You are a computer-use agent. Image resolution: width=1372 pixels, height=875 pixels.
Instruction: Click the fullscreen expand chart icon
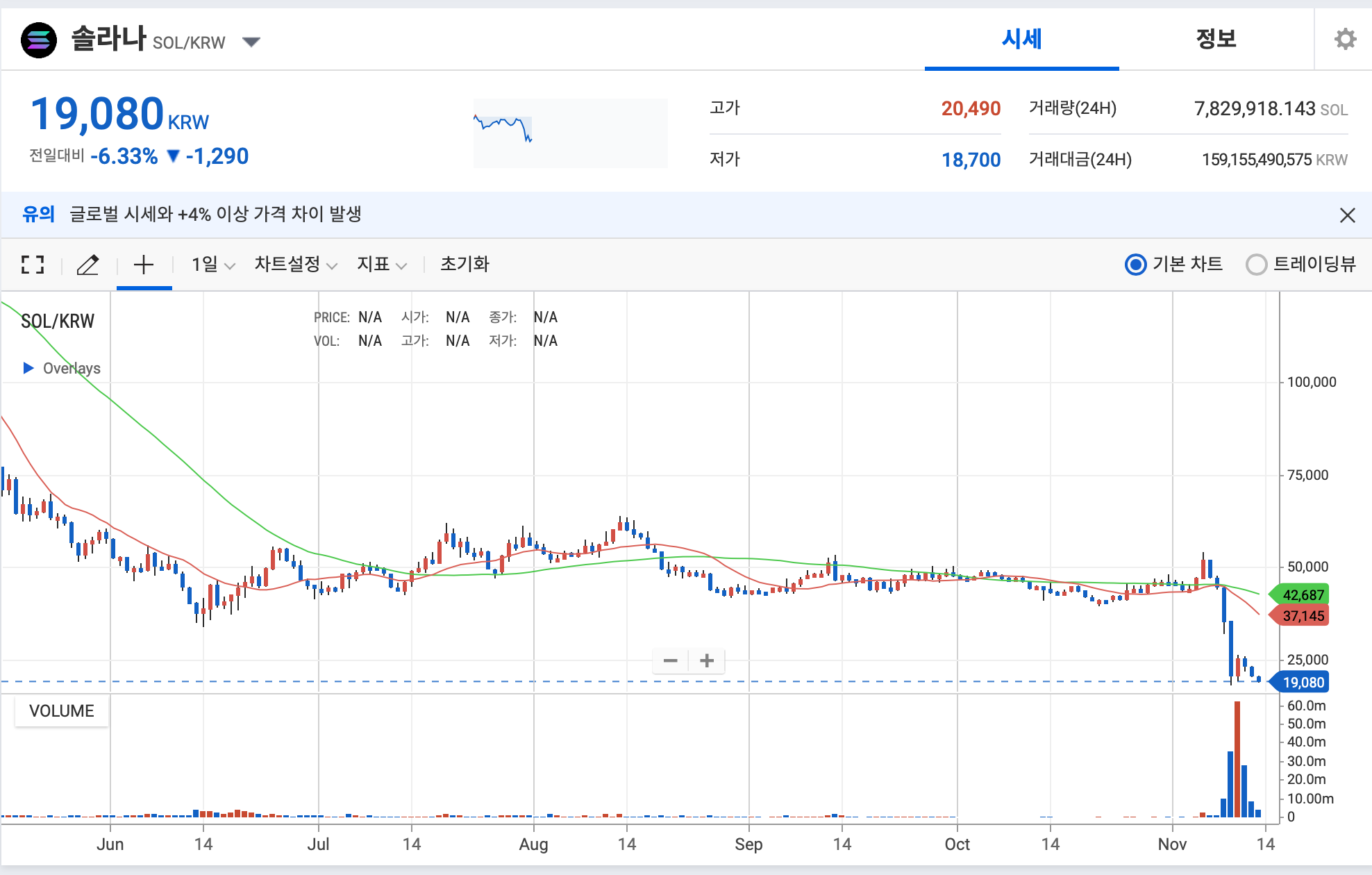[x=33, y=265]
